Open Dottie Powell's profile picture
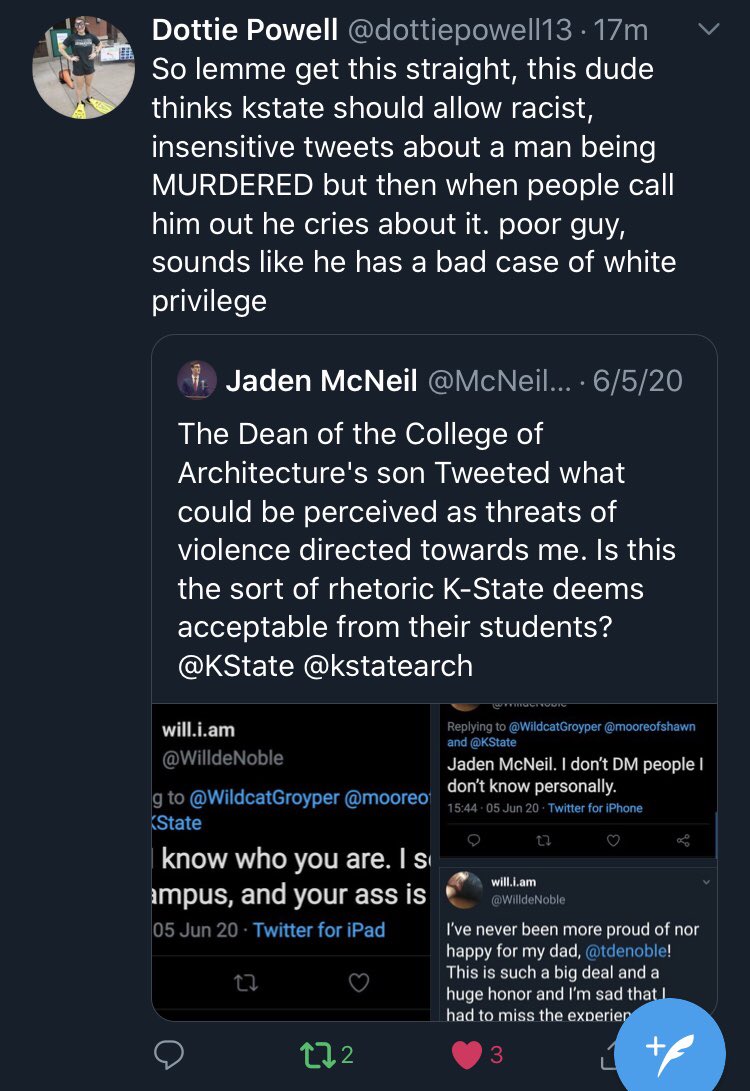Screen dimensions: 750x1091 point(83,67)
